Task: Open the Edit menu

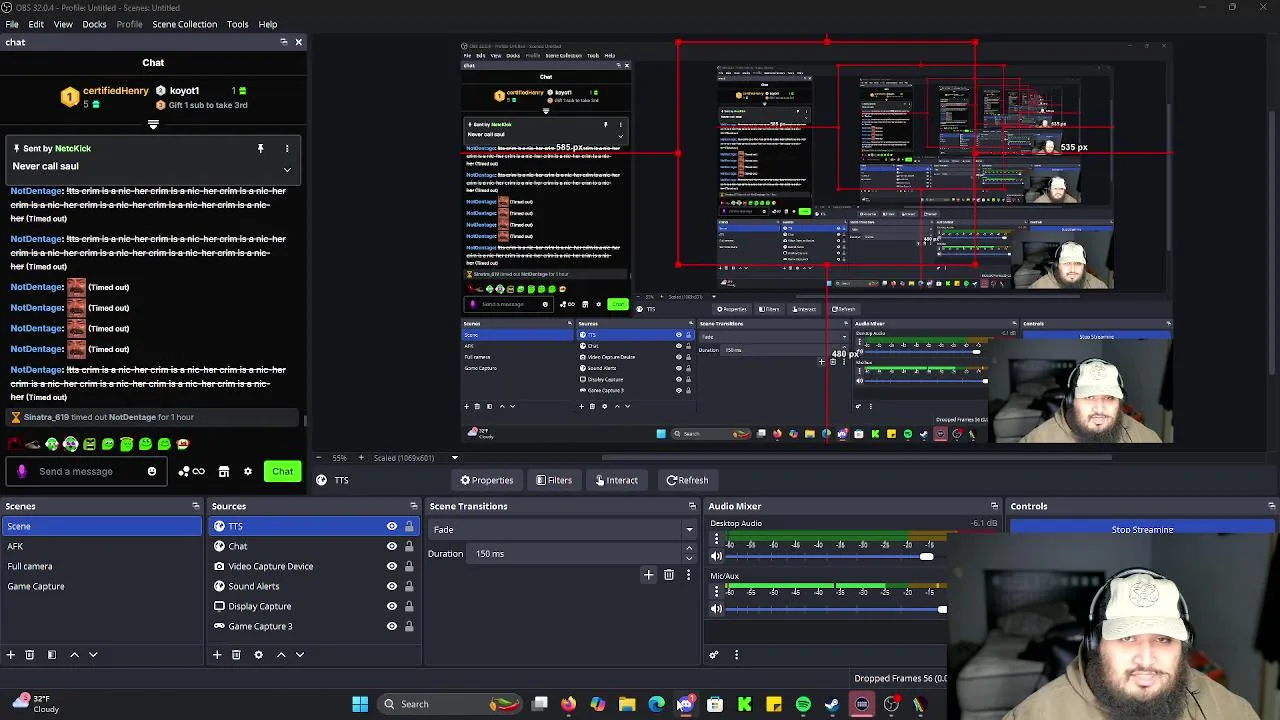Action: click(36, 24)
